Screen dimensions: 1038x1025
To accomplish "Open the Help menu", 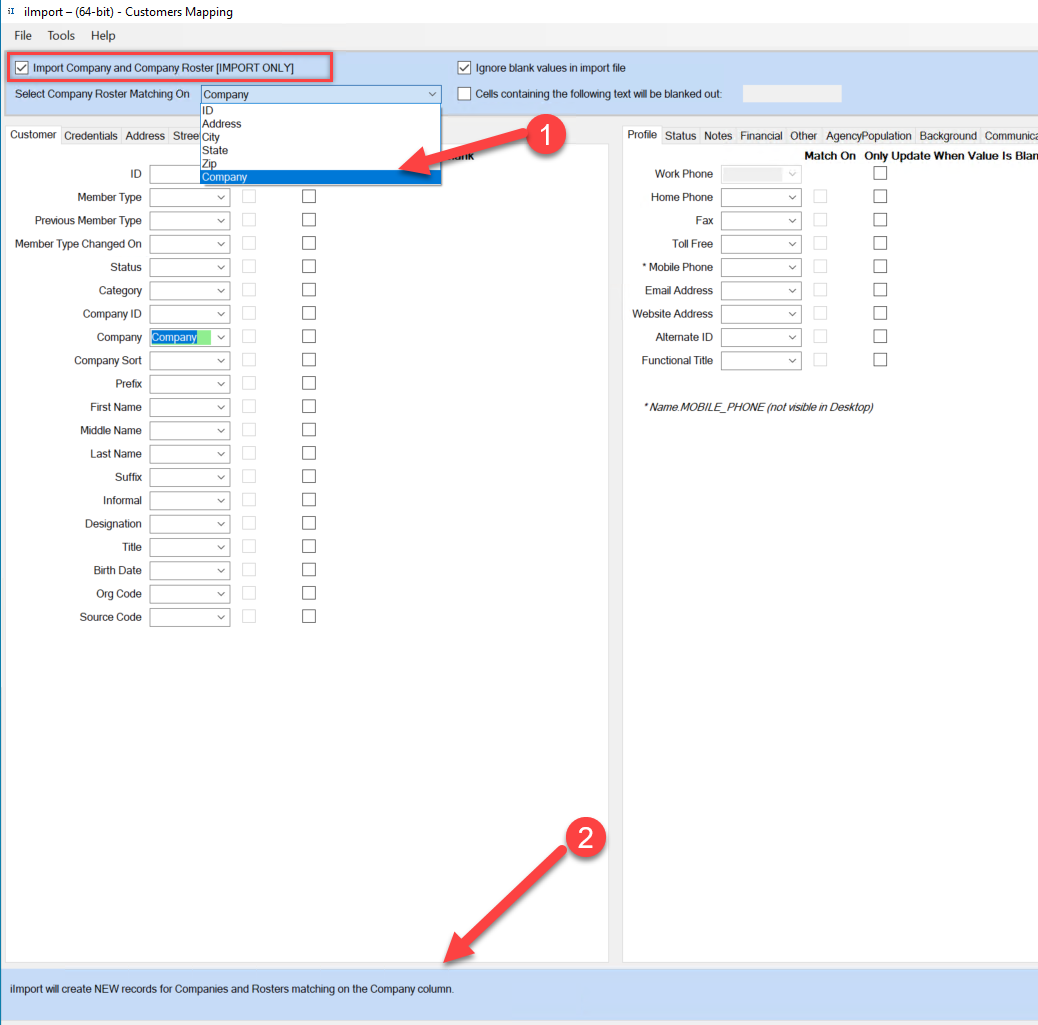I will pyautogui.click(x=103, y=36).
